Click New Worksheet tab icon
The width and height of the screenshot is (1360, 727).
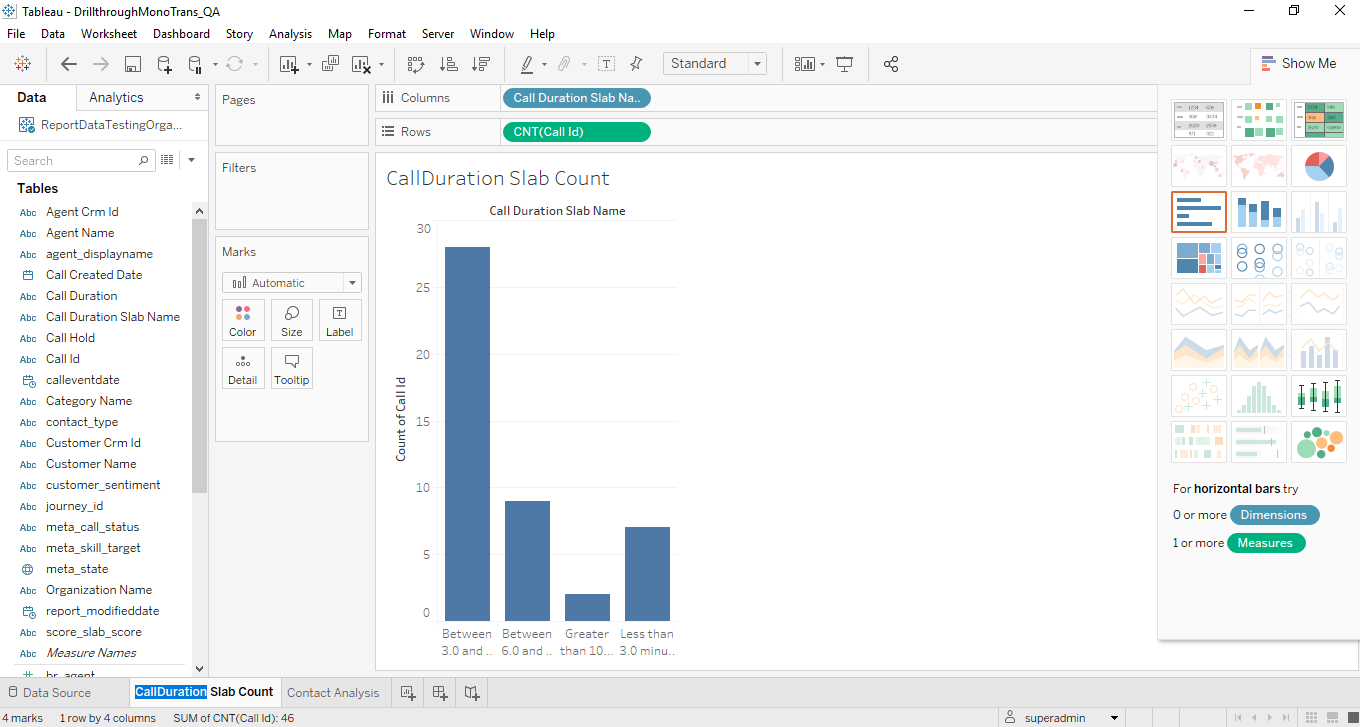point(408,692)
